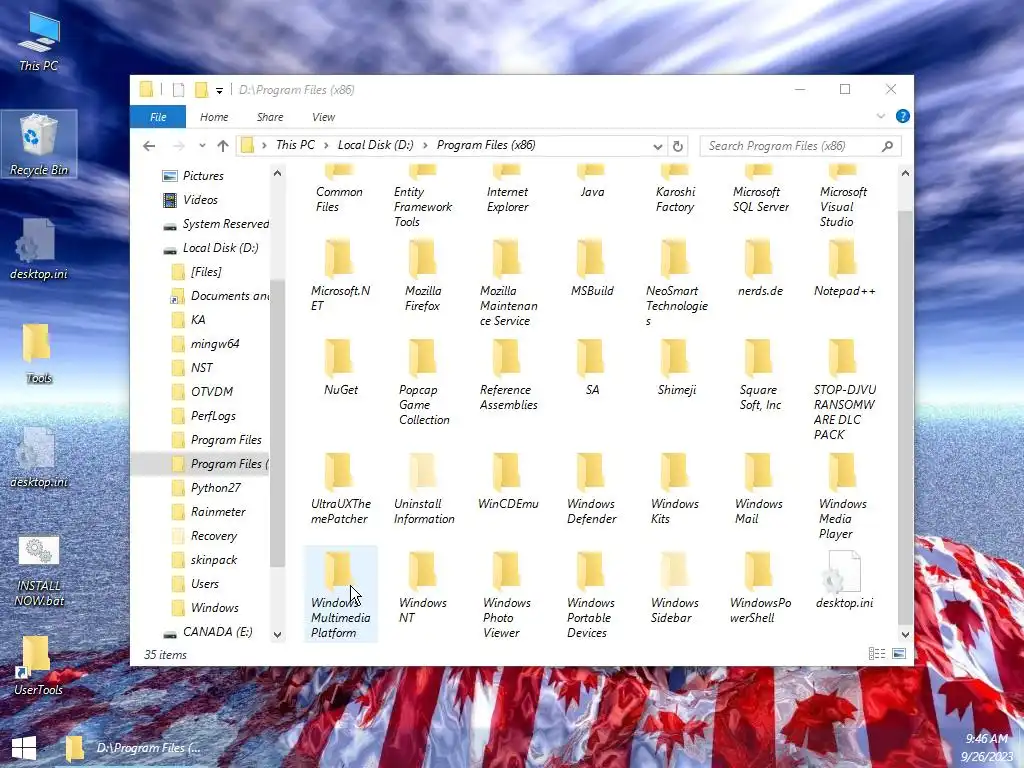The height and width of the screenshot is (768, 1024).
Task: Open the UltraUXThemePatcher folder
Action: point(340,488)
